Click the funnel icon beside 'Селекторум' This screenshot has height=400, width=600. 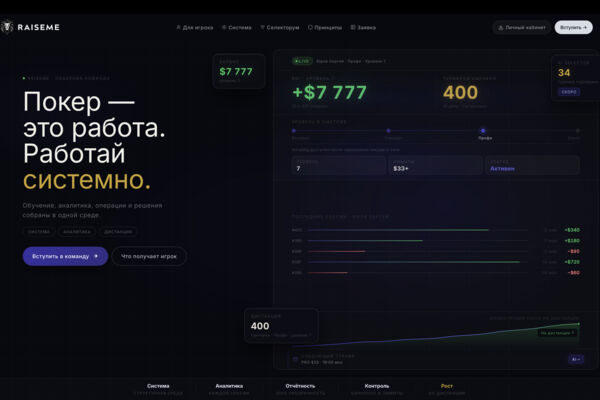coord(262,28)
